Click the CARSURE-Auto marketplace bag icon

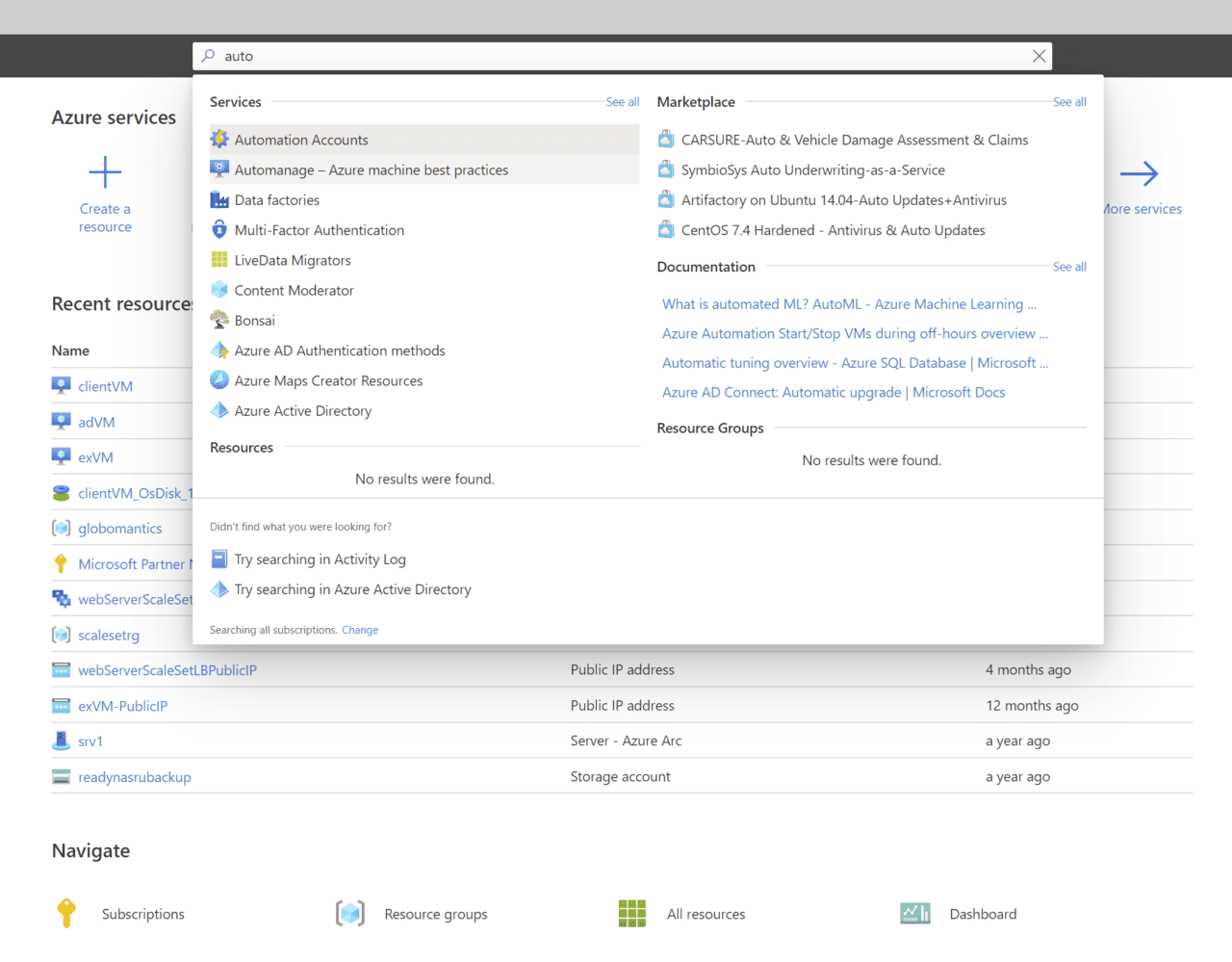pyautogui.click(x=666, y=140)
